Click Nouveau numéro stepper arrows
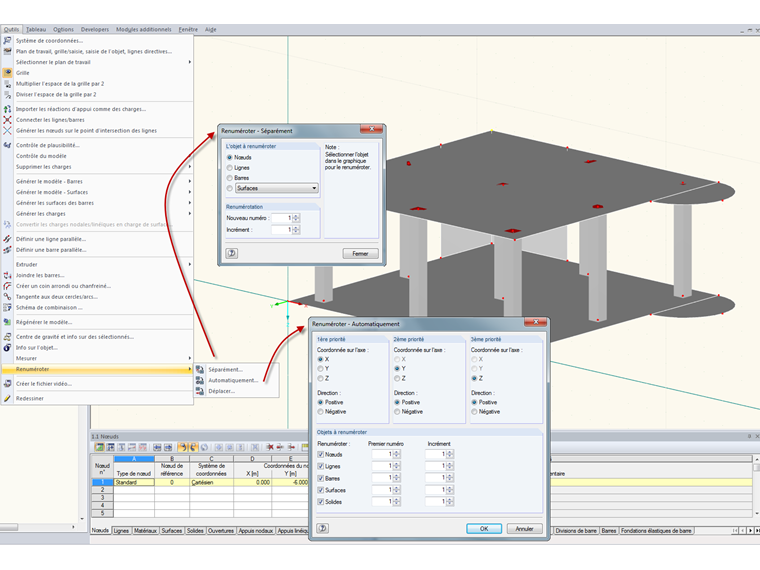Viewport: 760px width, 570px height. click(x=296, y=218)
